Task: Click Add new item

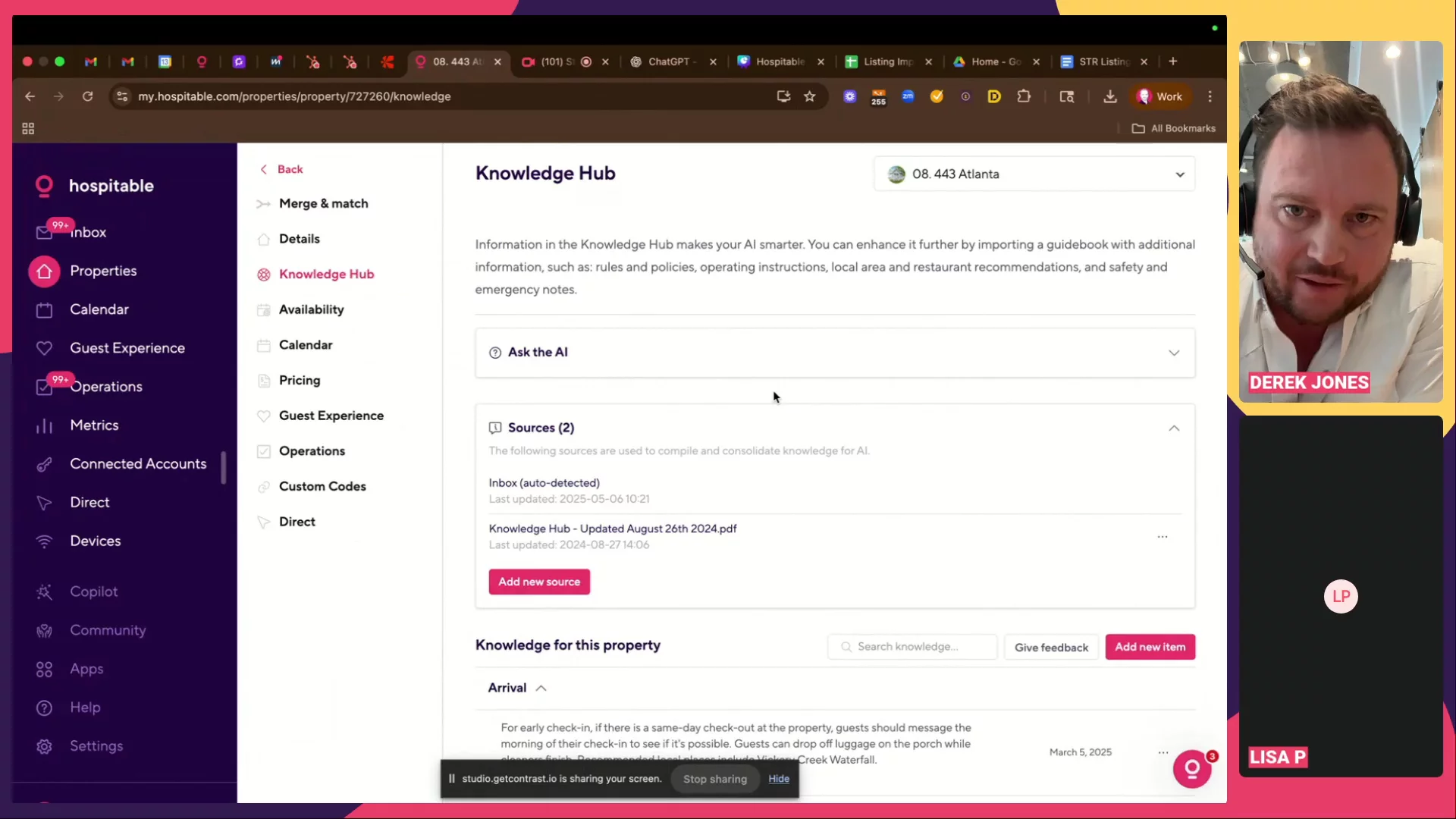Action: tap(1150, 647)
